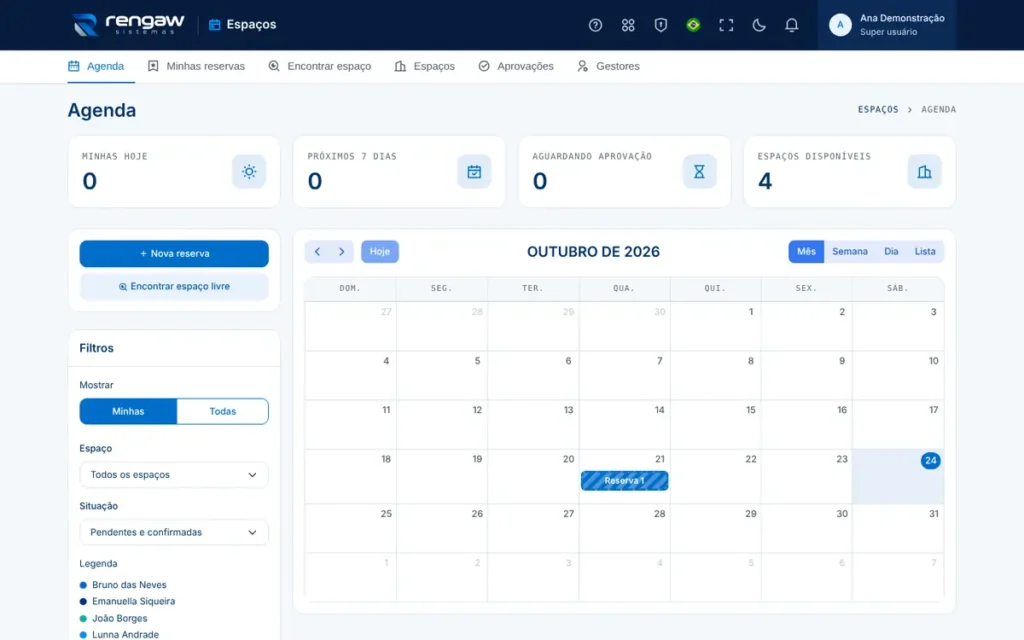Click the calendar icon in Próximos 7 Dias card
1024x640 pixels.
[474, 172]
